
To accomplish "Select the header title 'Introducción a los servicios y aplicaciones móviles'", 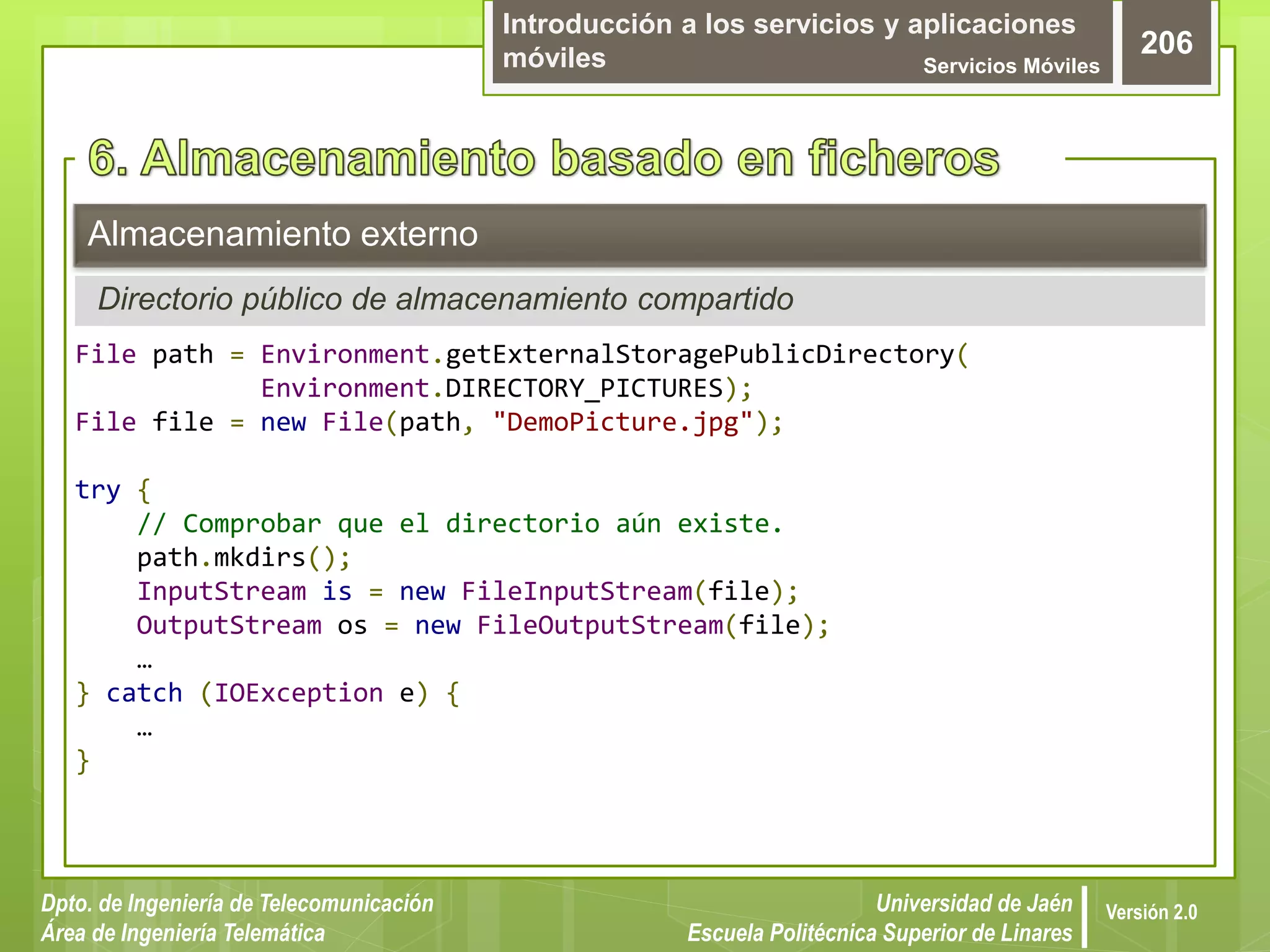I will [789, 41].
